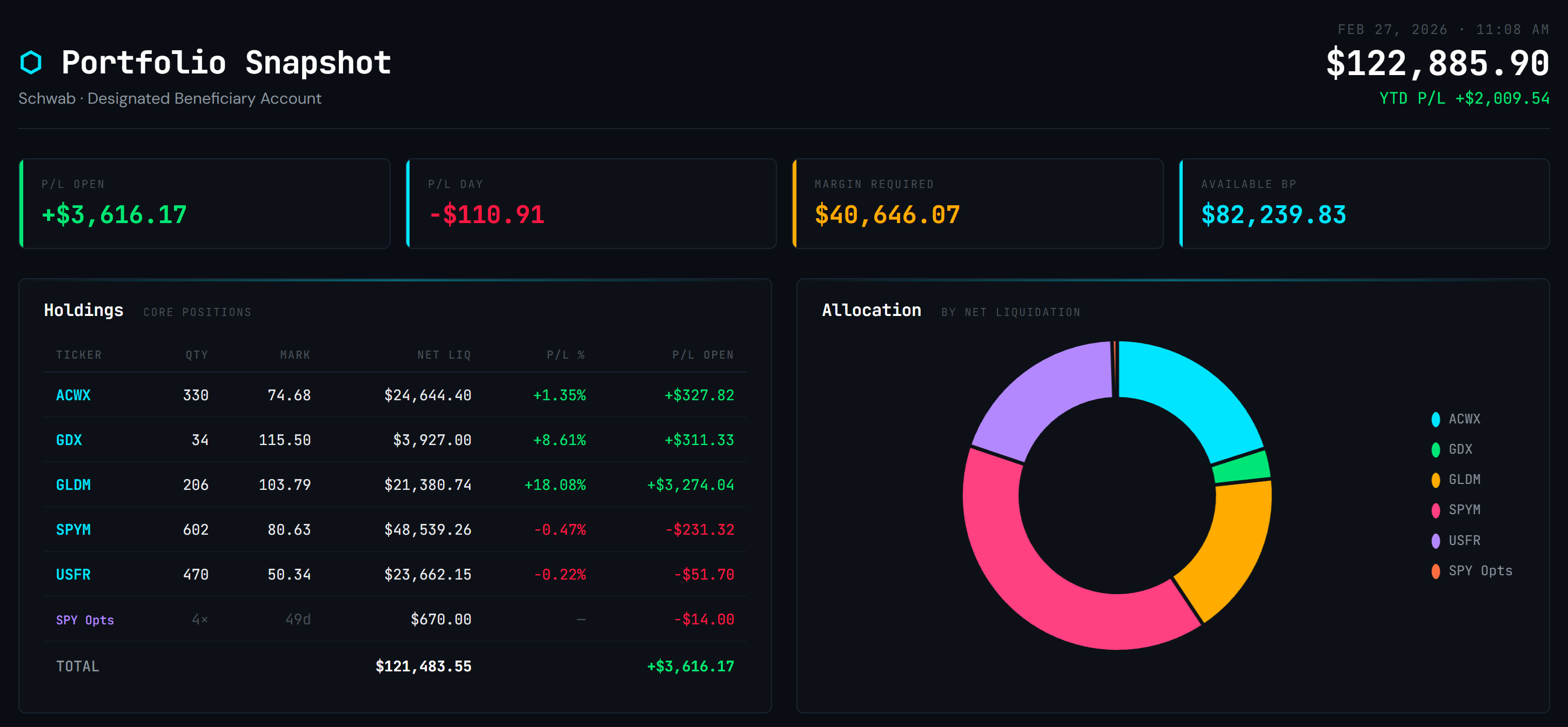Open the SPY Opts position row
Screen dimensions: 1568x727
[85, 620]
